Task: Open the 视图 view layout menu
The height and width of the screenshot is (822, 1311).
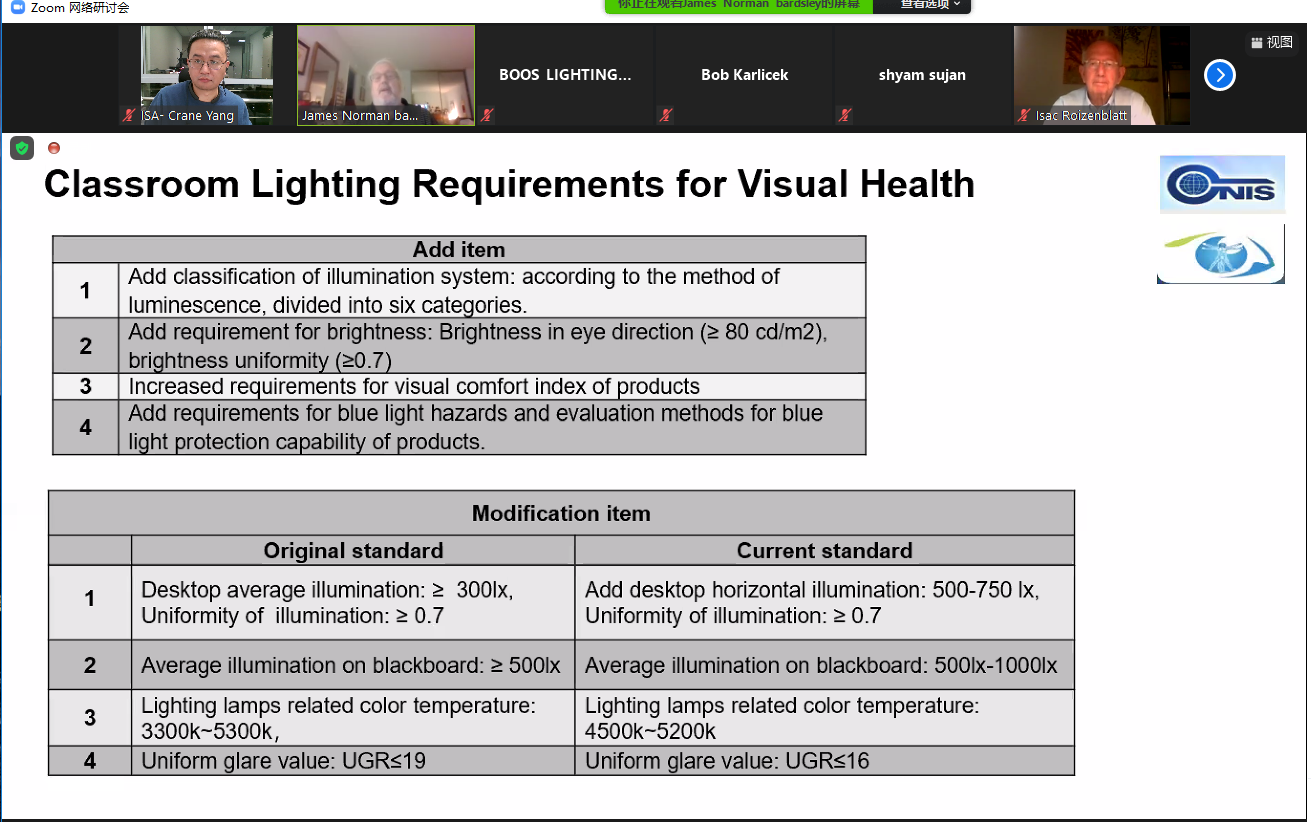Action: point(1271,42)
